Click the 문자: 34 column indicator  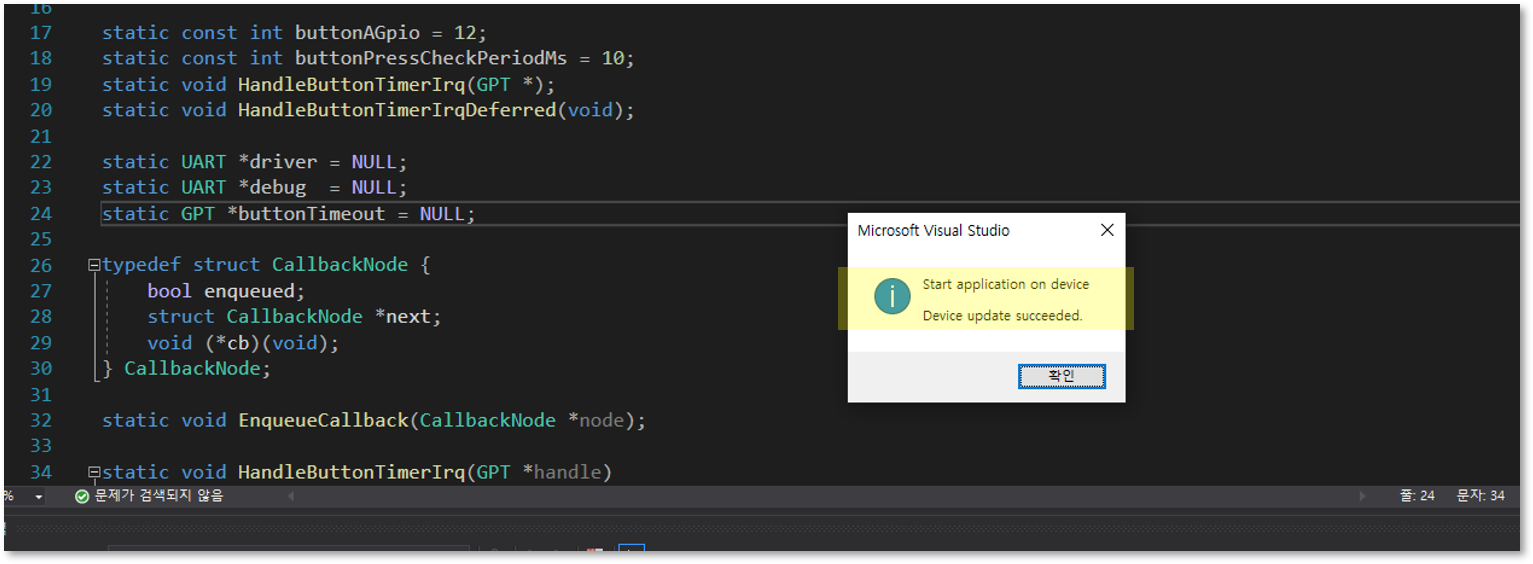(1480, 496)
